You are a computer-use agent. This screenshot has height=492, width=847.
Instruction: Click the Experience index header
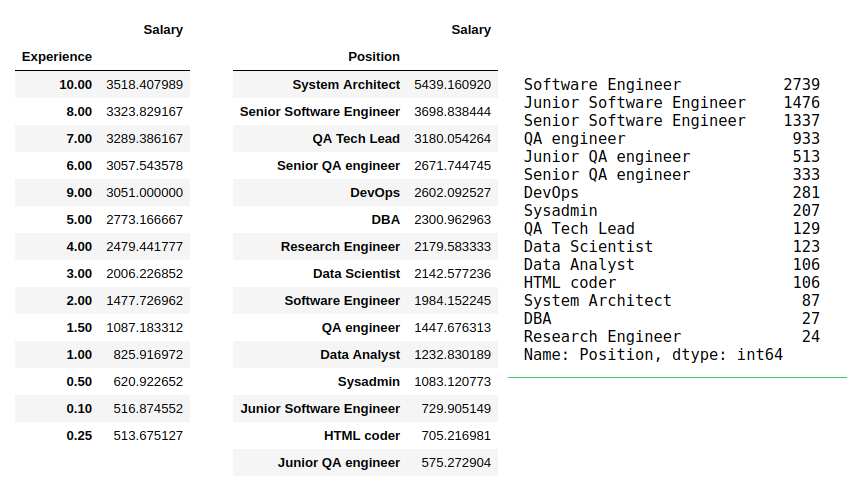click(56, 57)
